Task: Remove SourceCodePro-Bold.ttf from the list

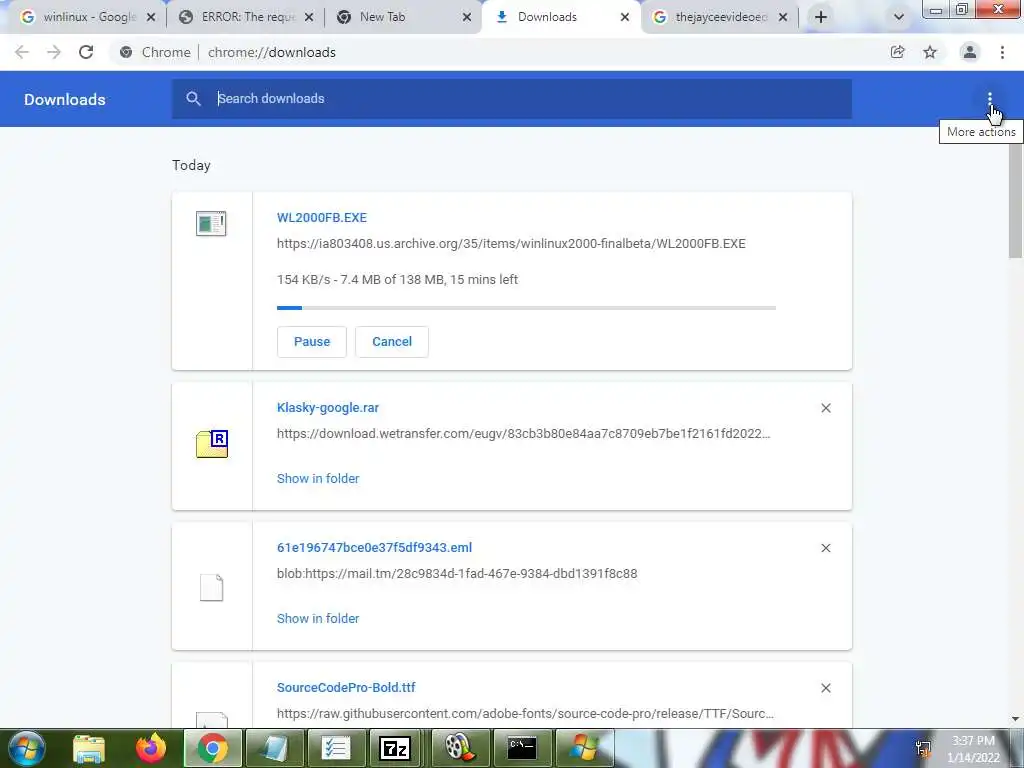Action: point(826,688)
